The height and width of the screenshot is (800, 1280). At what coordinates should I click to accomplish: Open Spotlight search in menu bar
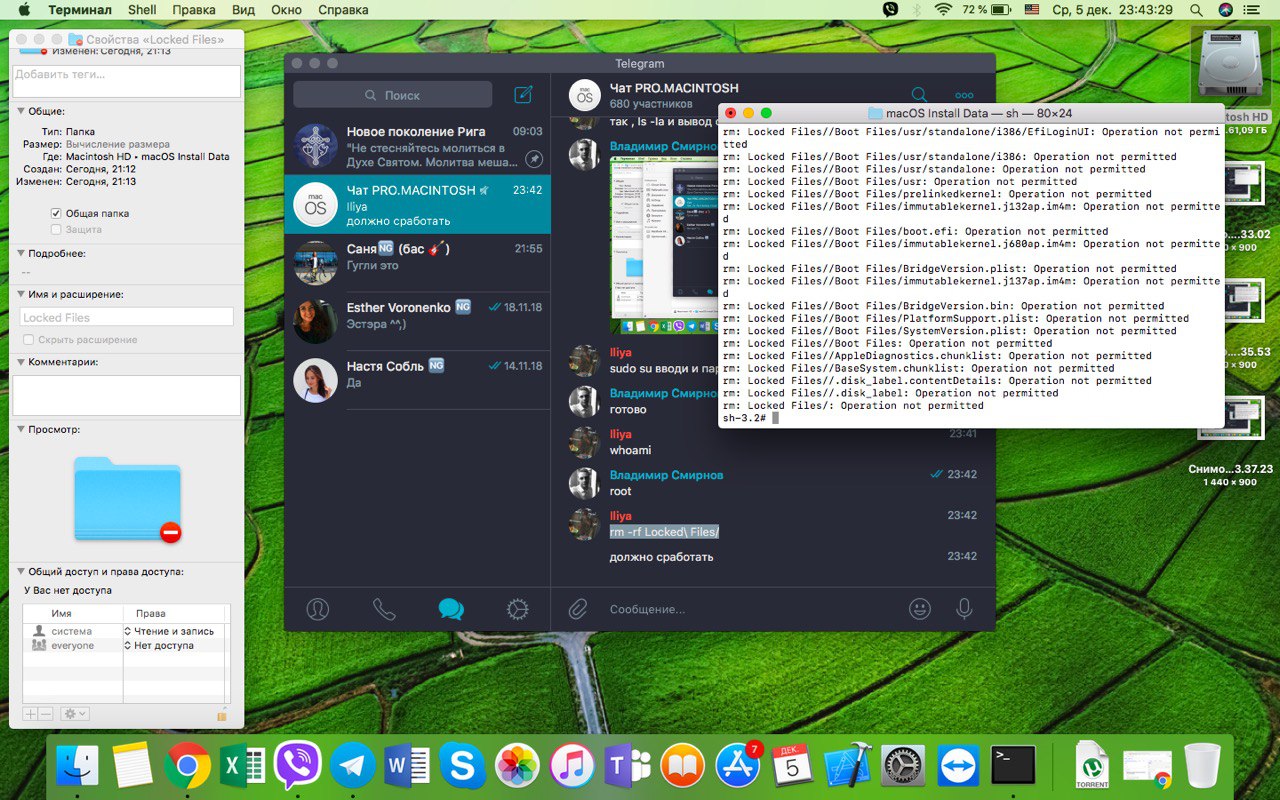pos(1196,10)
